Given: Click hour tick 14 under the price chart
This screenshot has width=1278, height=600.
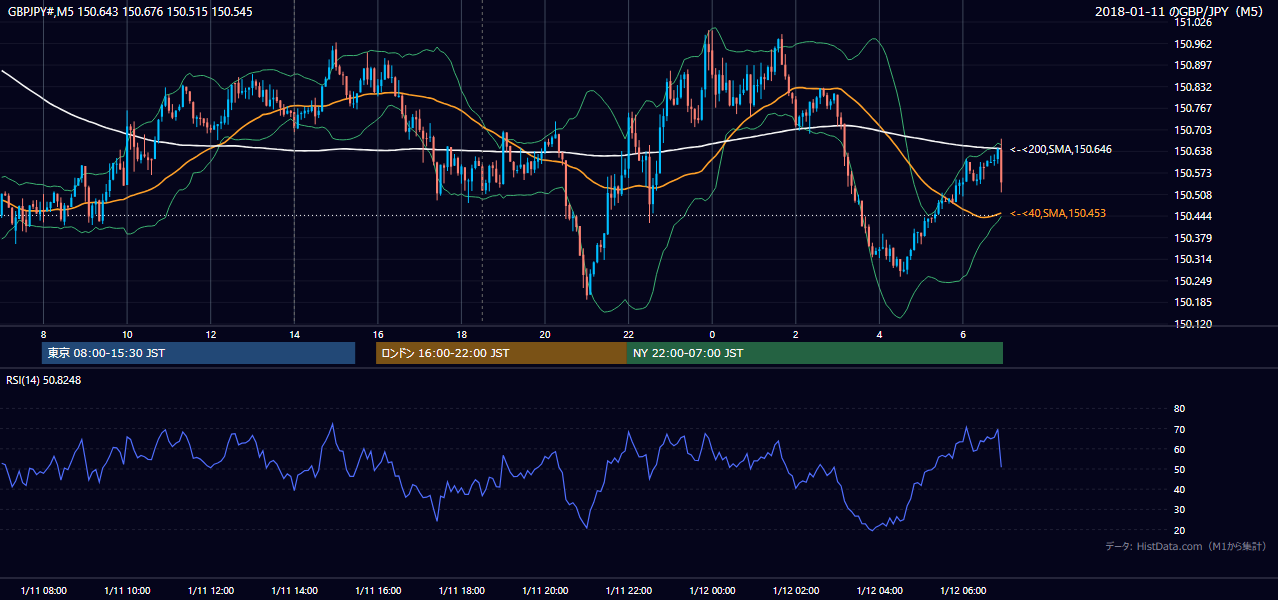Looking at the screenshot, I should click(x=294, y=334).
